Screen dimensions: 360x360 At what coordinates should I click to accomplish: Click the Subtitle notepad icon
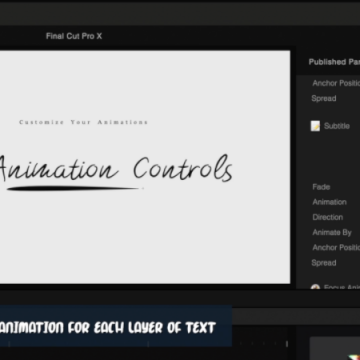point(315,126)
